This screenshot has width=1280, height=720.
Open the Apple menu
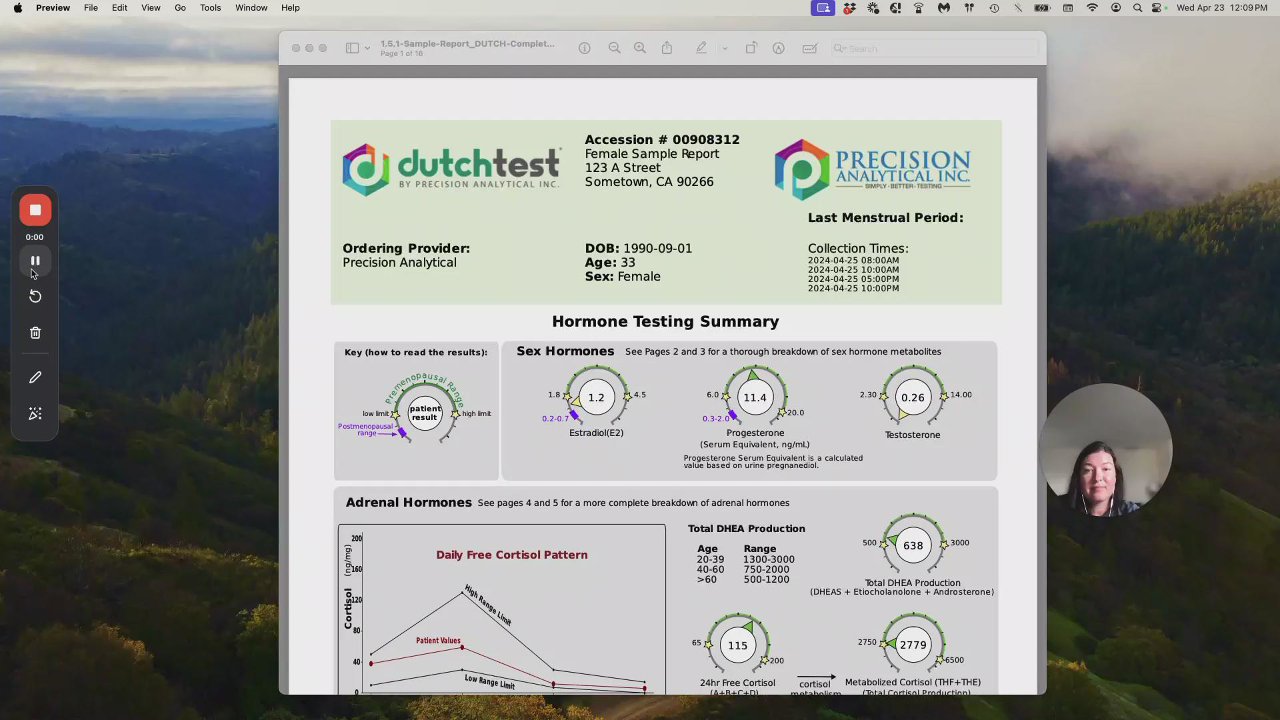point(18,8)
